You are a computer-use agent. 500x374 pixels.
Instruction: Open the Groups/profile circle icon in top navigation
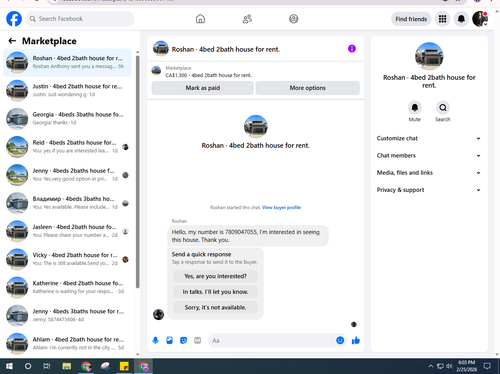[x=294, y=19]
